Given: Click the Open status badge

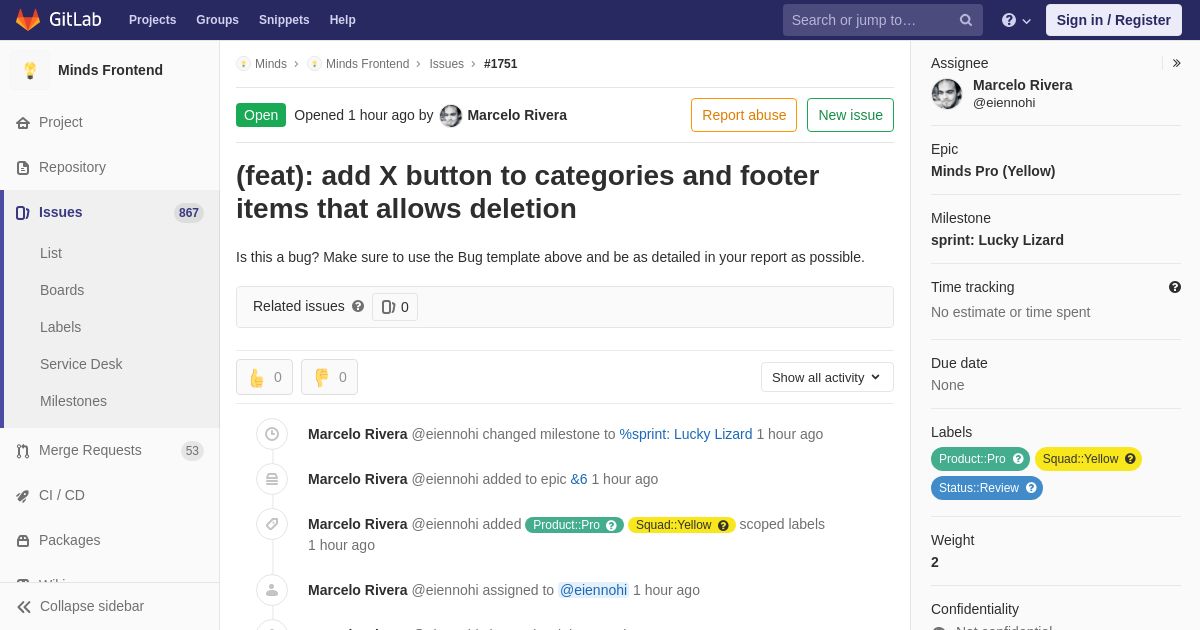Looking at the screenshot, I should click(x=261, y=115).
